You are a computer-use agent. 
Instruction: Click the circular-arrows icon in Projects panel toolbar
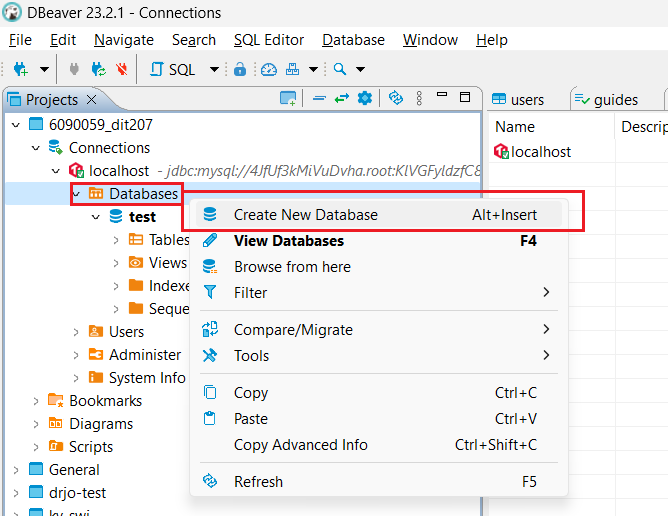396,98
